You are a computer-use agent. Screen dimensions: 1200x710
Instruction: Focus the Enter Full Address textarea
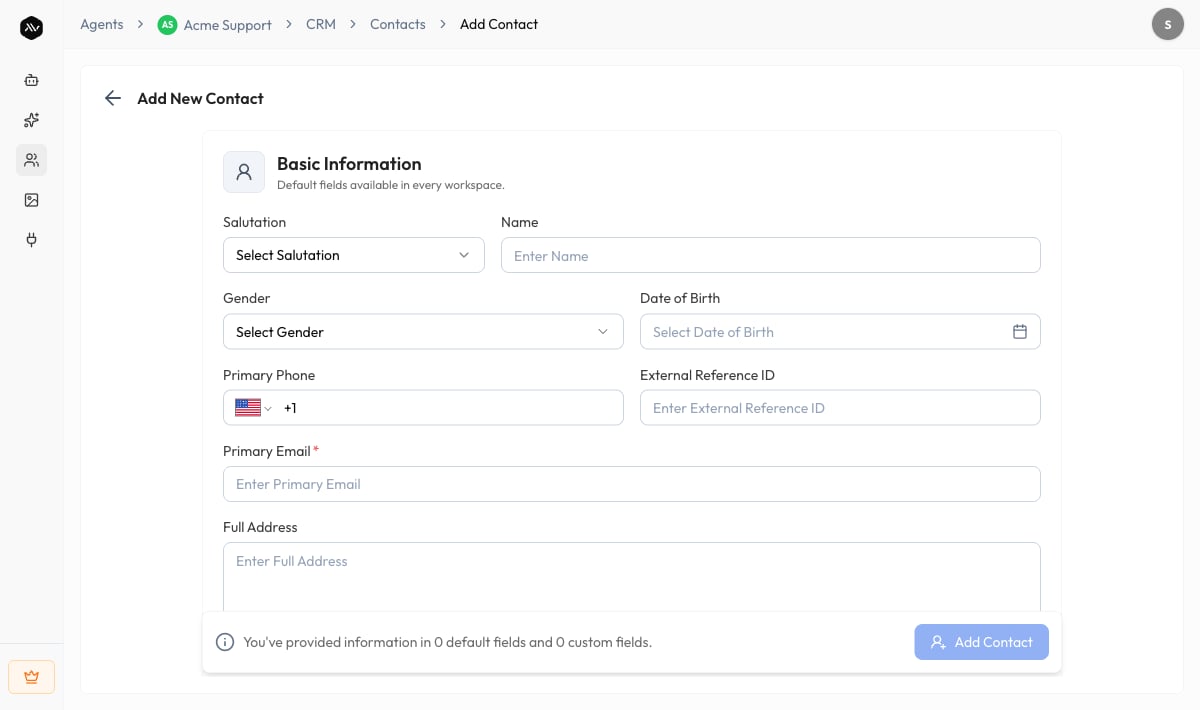click(632, 578)
